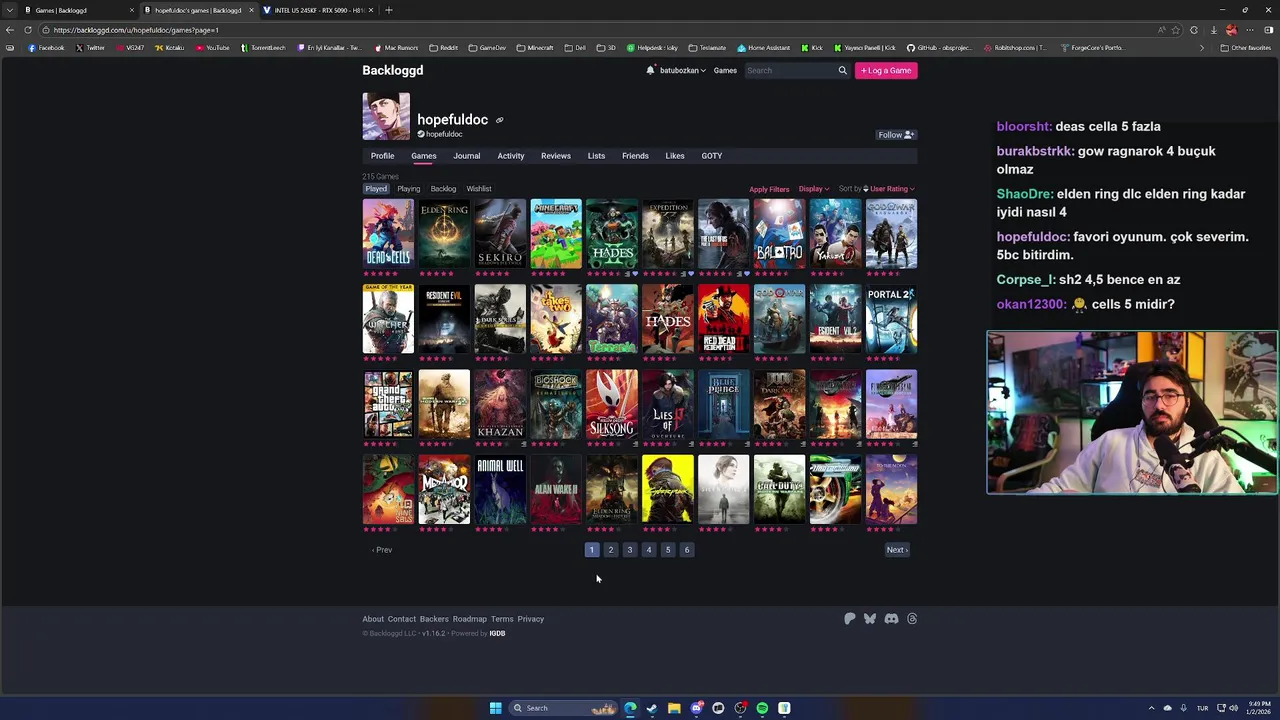This screenshot has width=1280, height=720.
Task: Open the Reviews tab
Action: (x=555, y=156)
